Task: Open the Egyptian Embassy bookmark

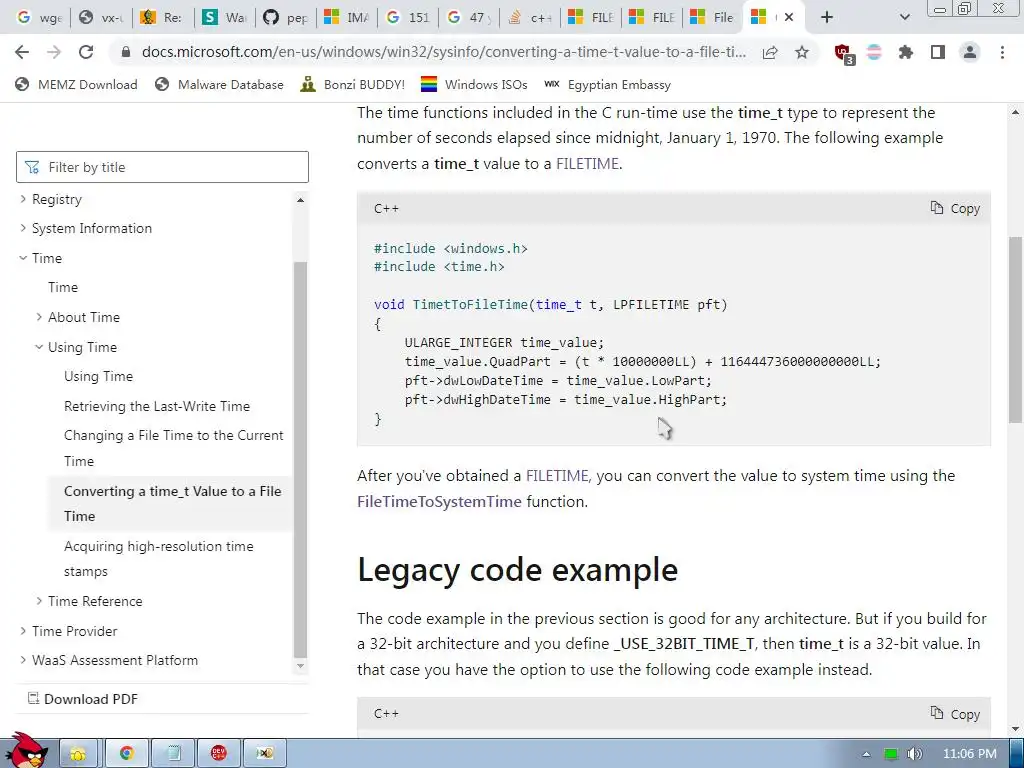Action: (x=607, y=84)
